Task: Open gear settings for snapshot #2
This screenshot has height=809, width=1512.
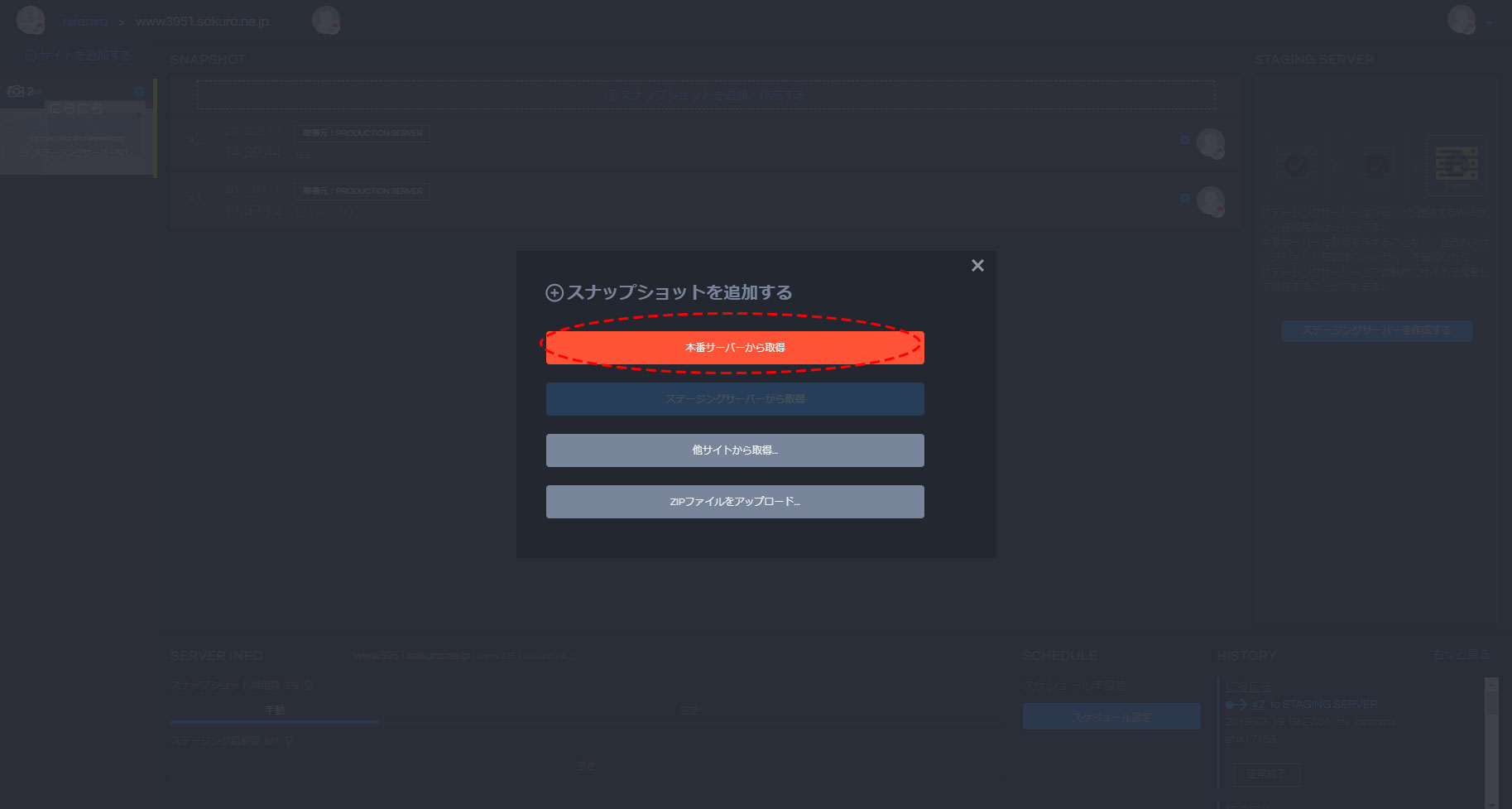Action: [x=1184, y=140]
